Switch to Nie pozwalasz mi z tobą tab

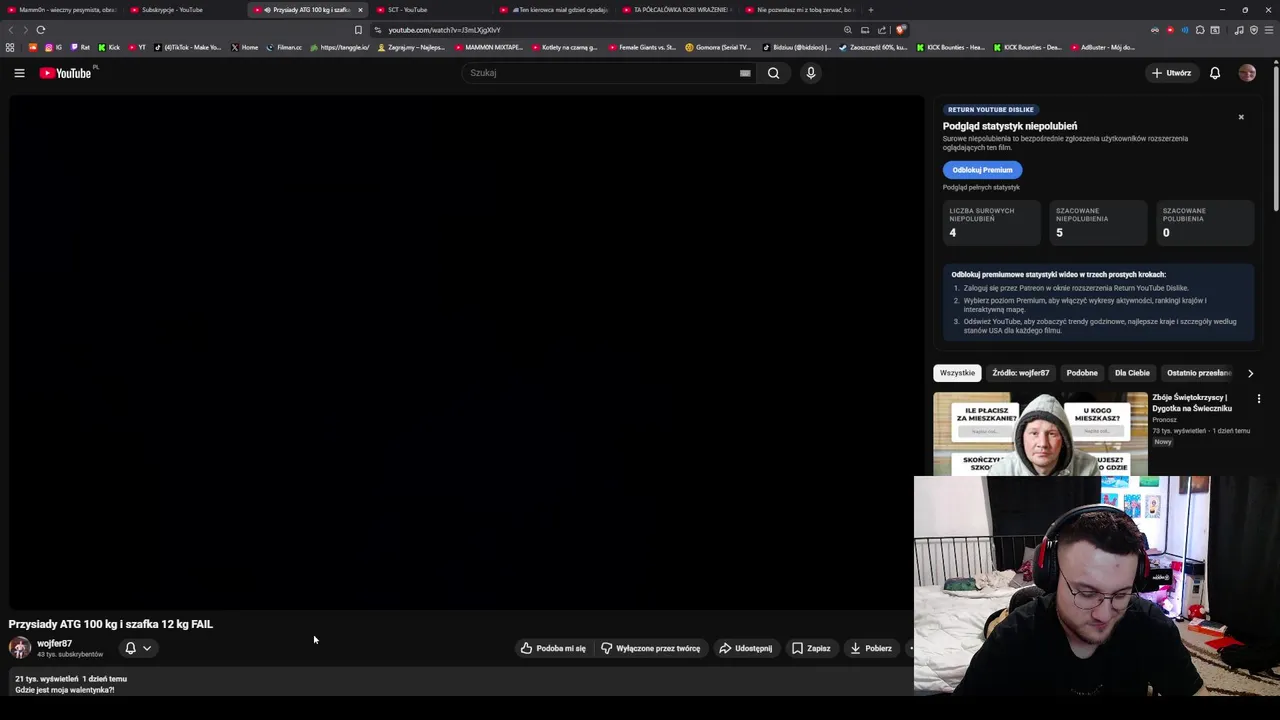point(800,10)
